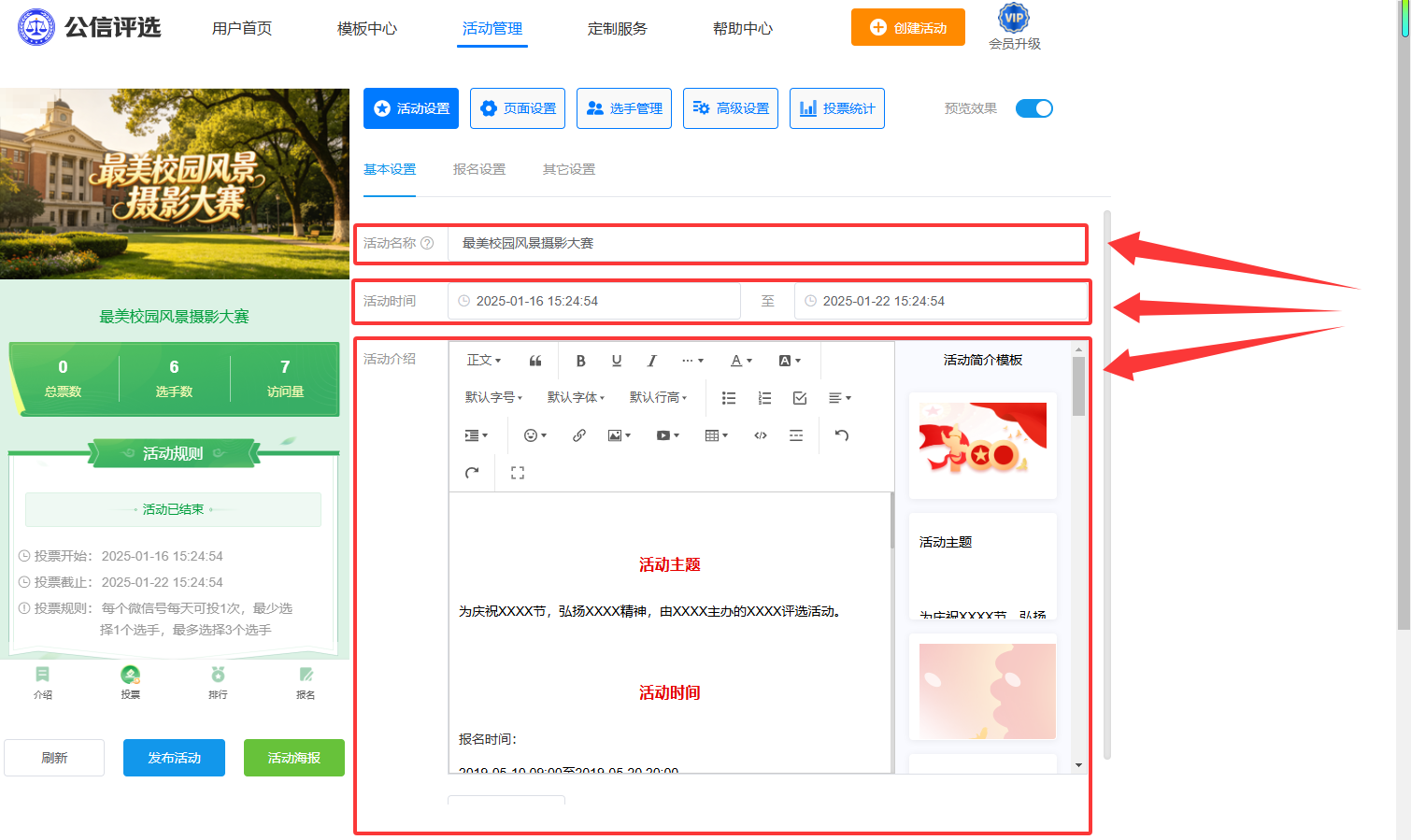Go to 用户首页 in top menu
Screen dimensions: 1411x840
pyautogui.click(x=242, y=28)
